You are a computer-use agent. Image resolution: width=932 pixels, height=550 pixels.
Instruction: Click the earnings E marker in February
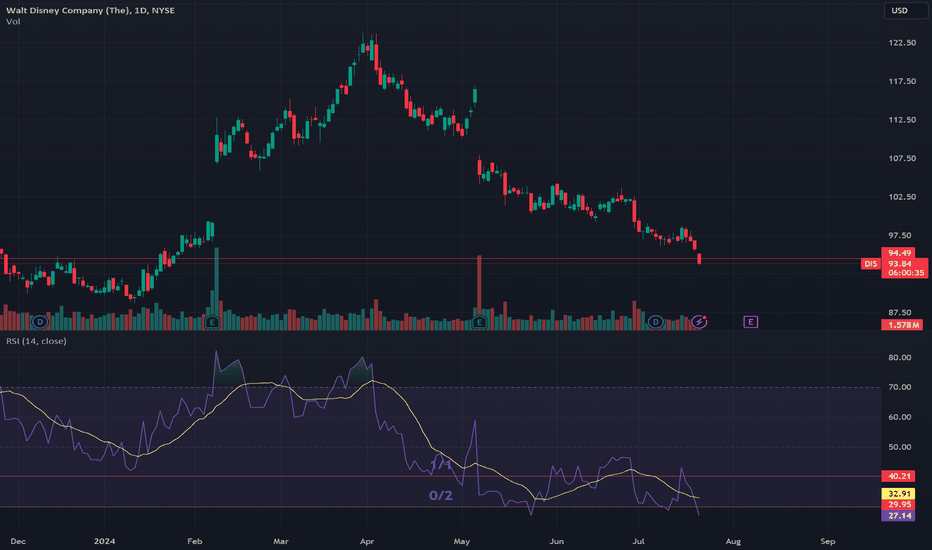coord(212,322)
